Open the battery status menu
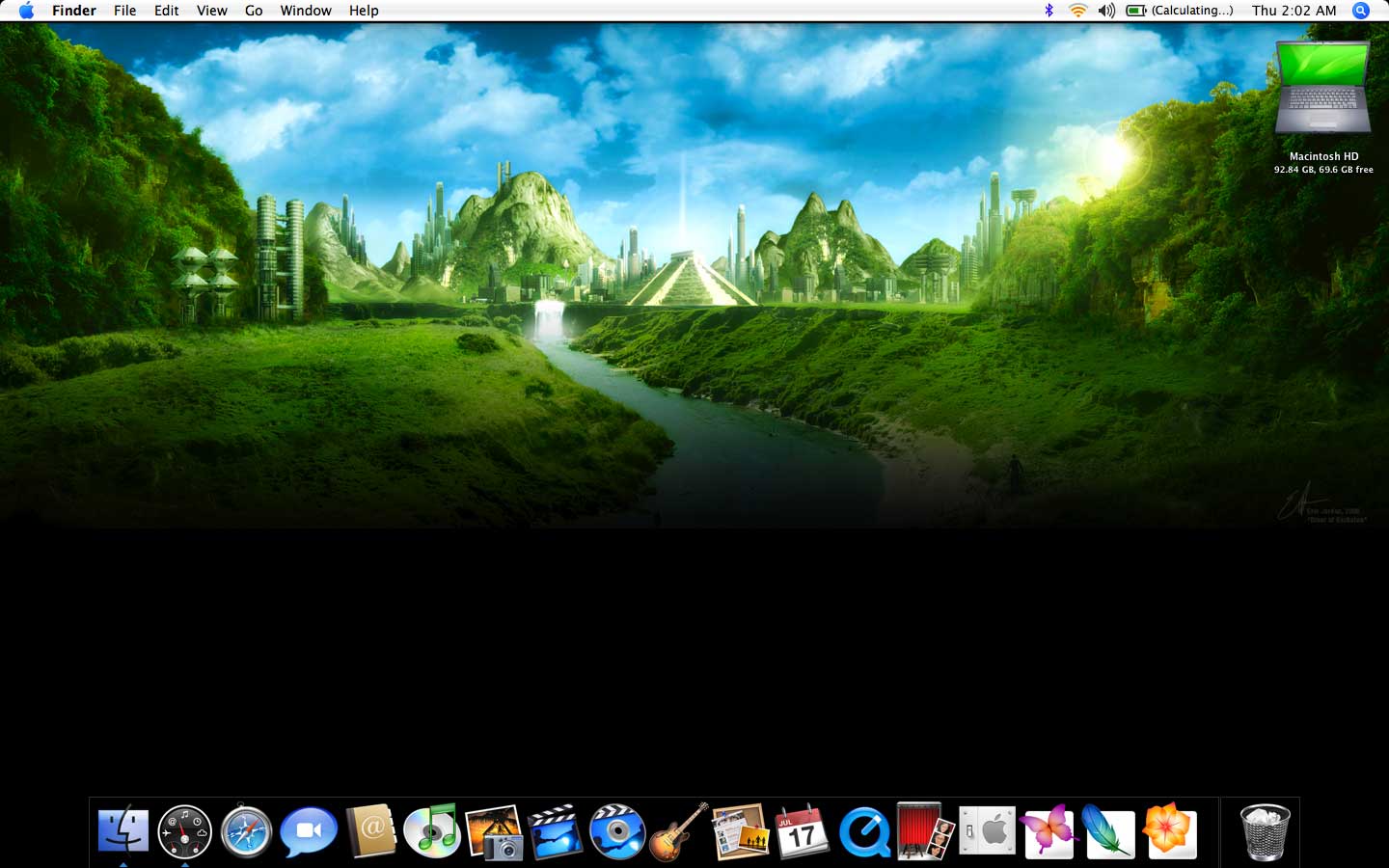The height and width of the screenshot is (868, 1389). (x=1180, y=11)
